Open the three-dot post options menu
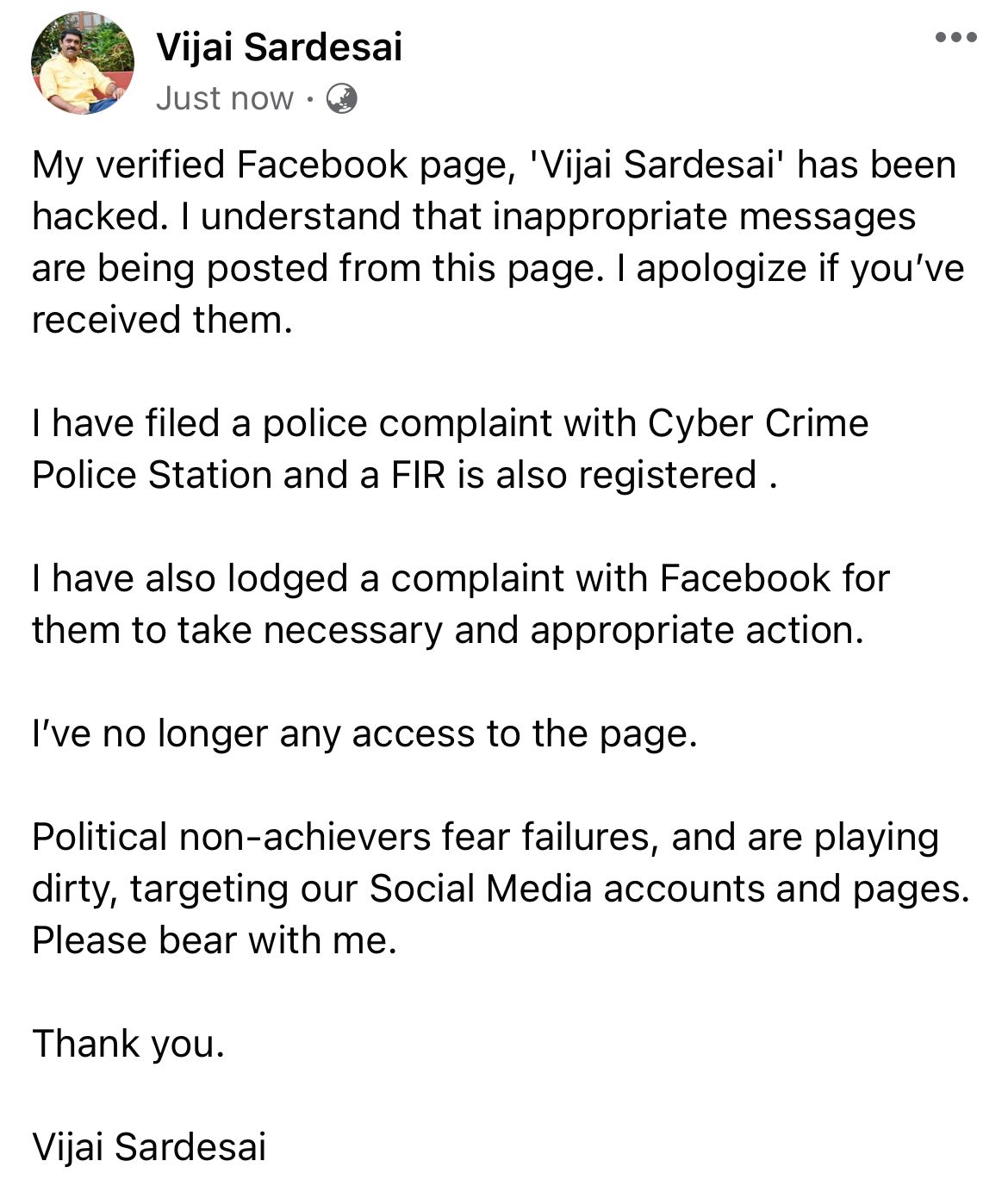 [955, 37]
